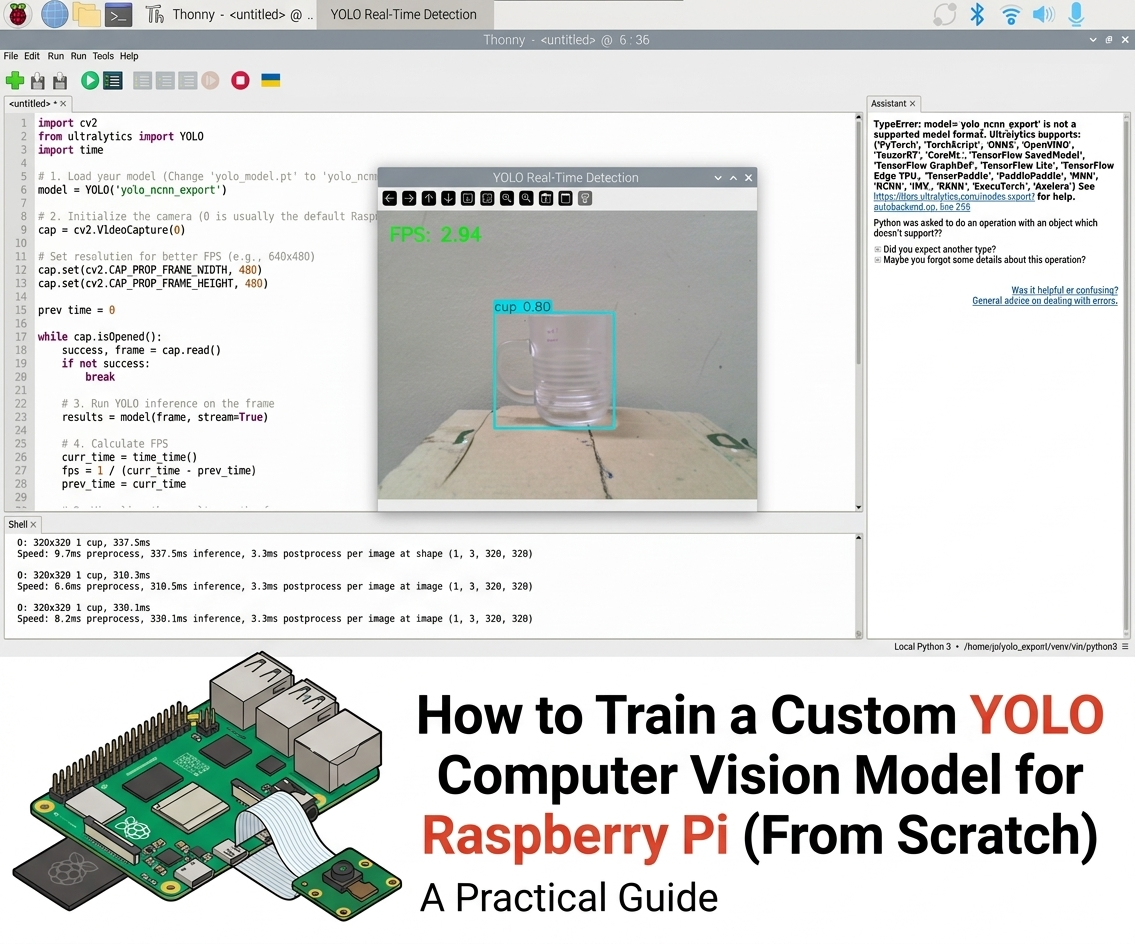Switch to Thonny window in taskbar
Screen dimensions: 1135x944
click(229, 14)
